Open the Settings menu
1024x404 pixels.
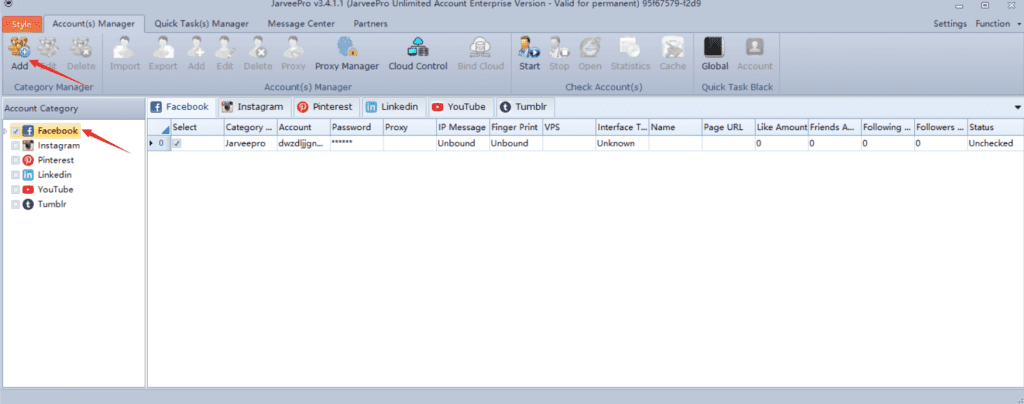click(x=949, y=23)
